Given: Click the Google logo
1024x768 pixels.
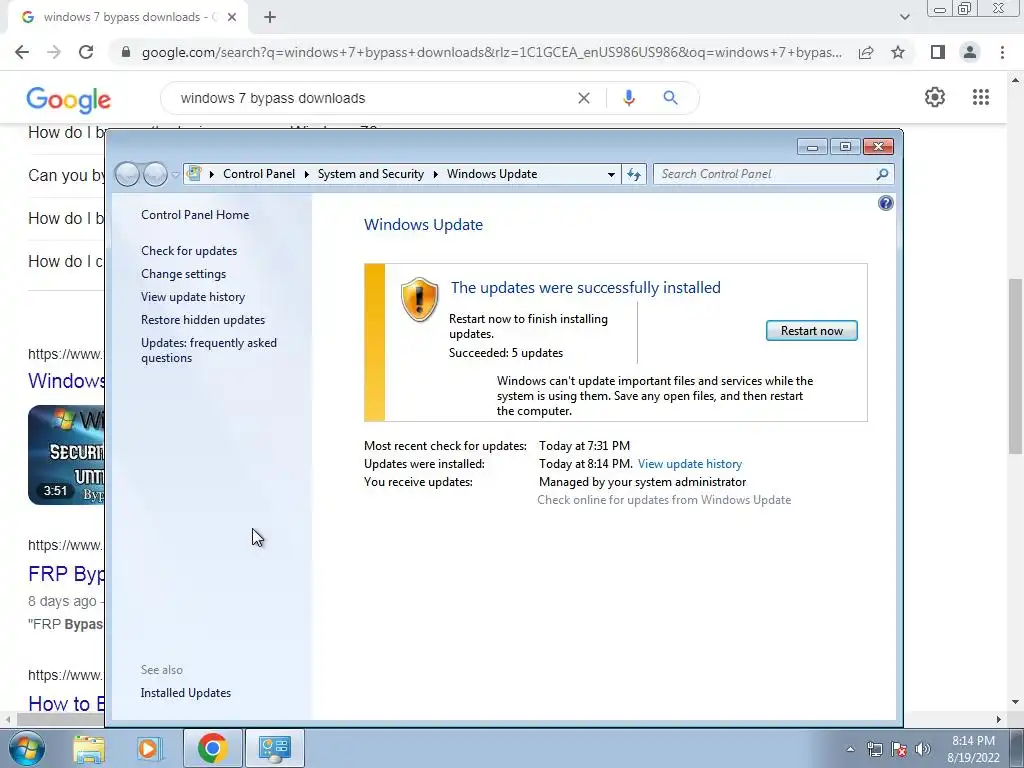Looking at the screenshot, I should pyautogui.click(x=69, y=99).
